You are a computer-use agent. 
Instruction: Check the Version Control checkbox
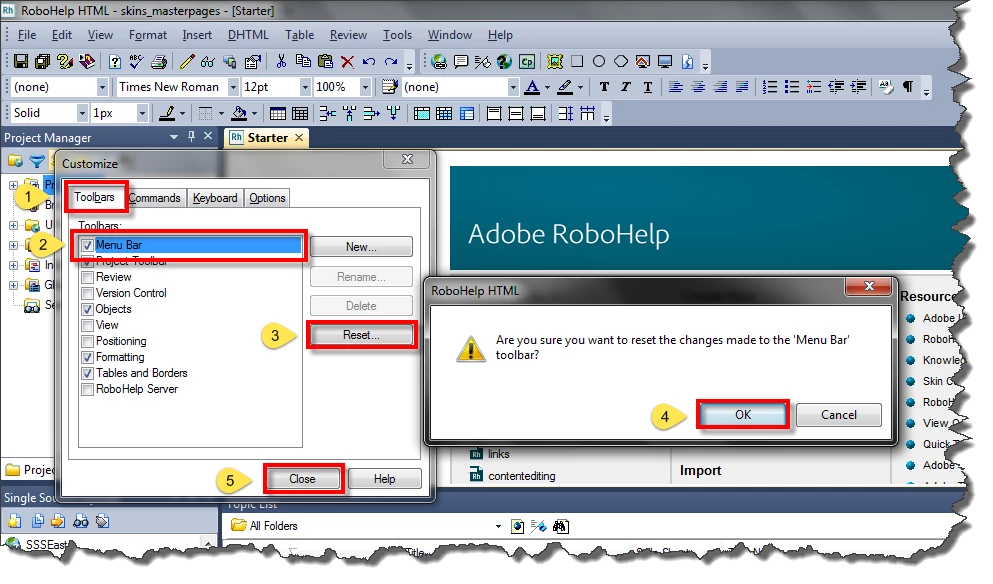coord(87,293)
